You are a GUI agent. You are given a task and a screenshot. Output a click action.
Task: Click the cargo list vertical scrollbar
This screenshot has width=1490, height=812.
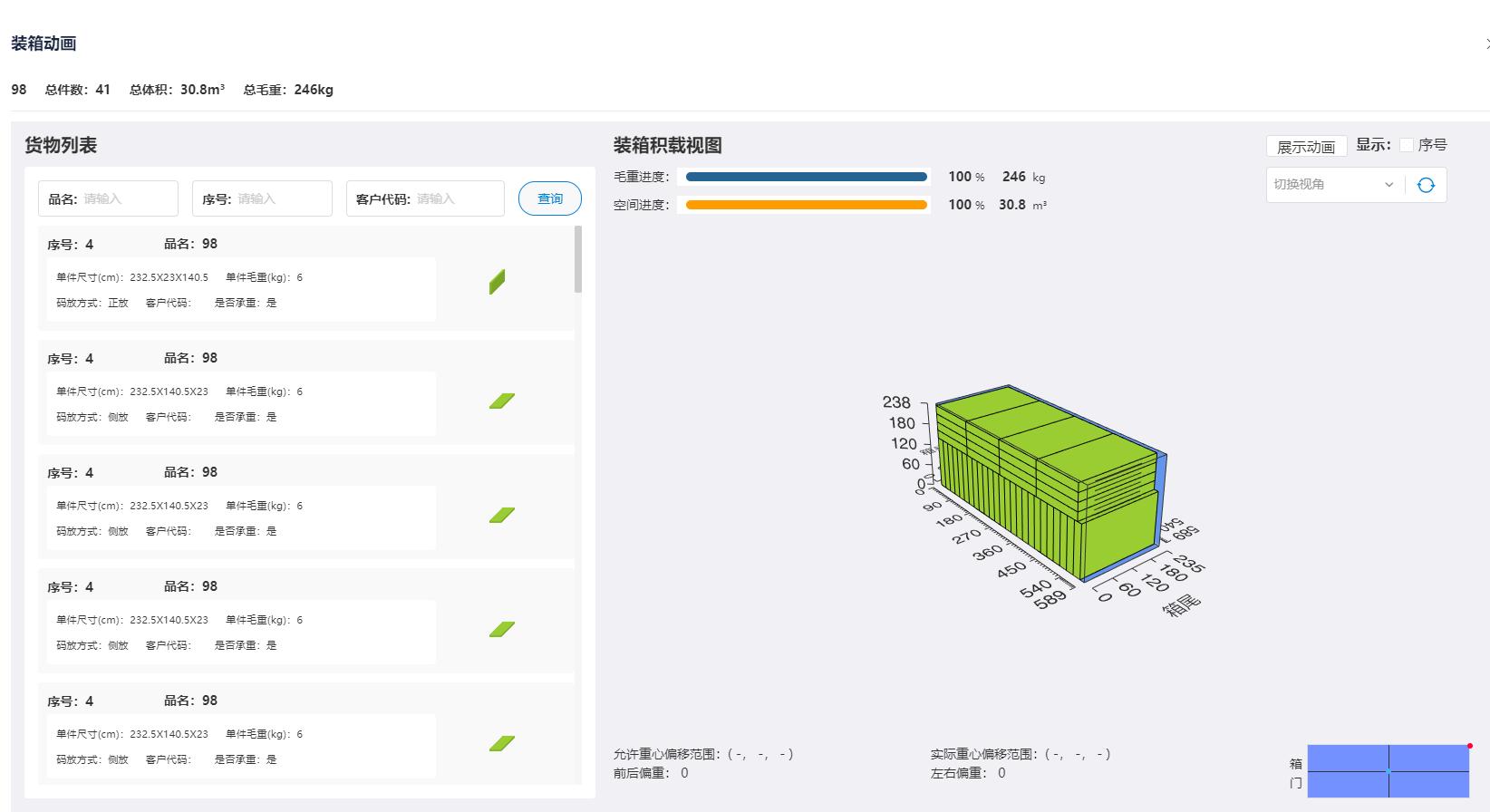pyautogui.click(x=578, y=259)
